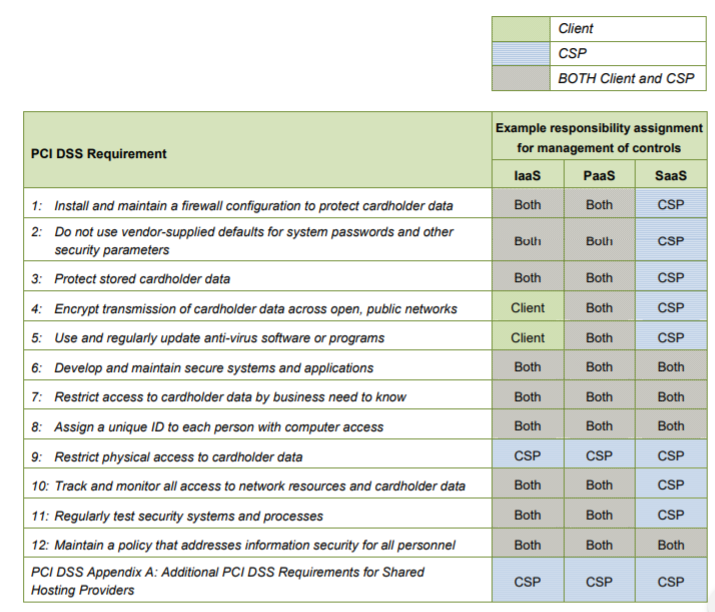Select the PCI DSS Appendix A row text
Screen dimensions: 715x612
(228, 581)
